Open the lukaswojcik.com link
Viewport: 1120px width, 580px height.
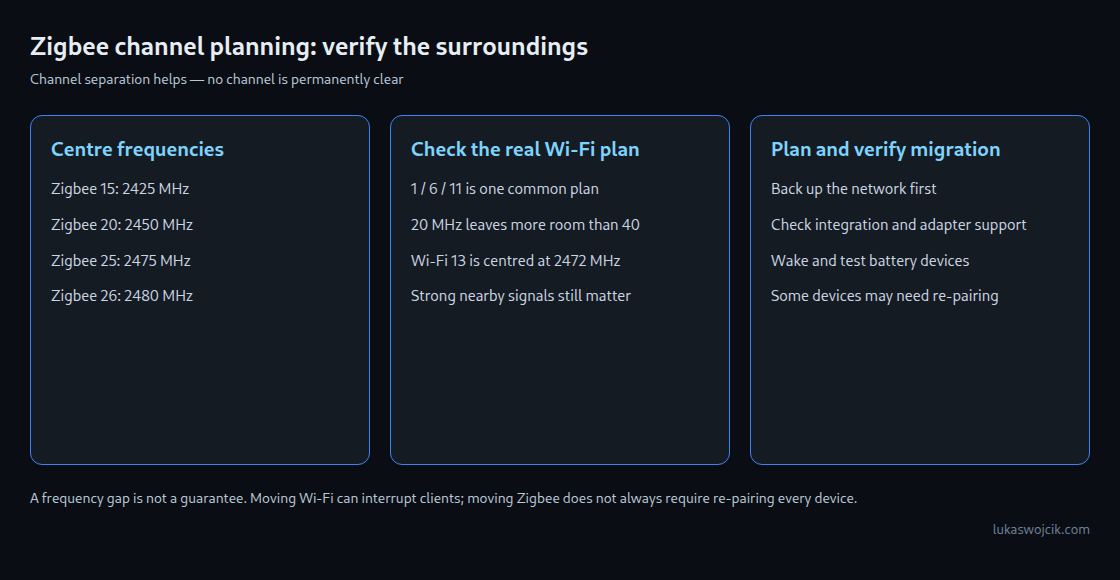1041,529
